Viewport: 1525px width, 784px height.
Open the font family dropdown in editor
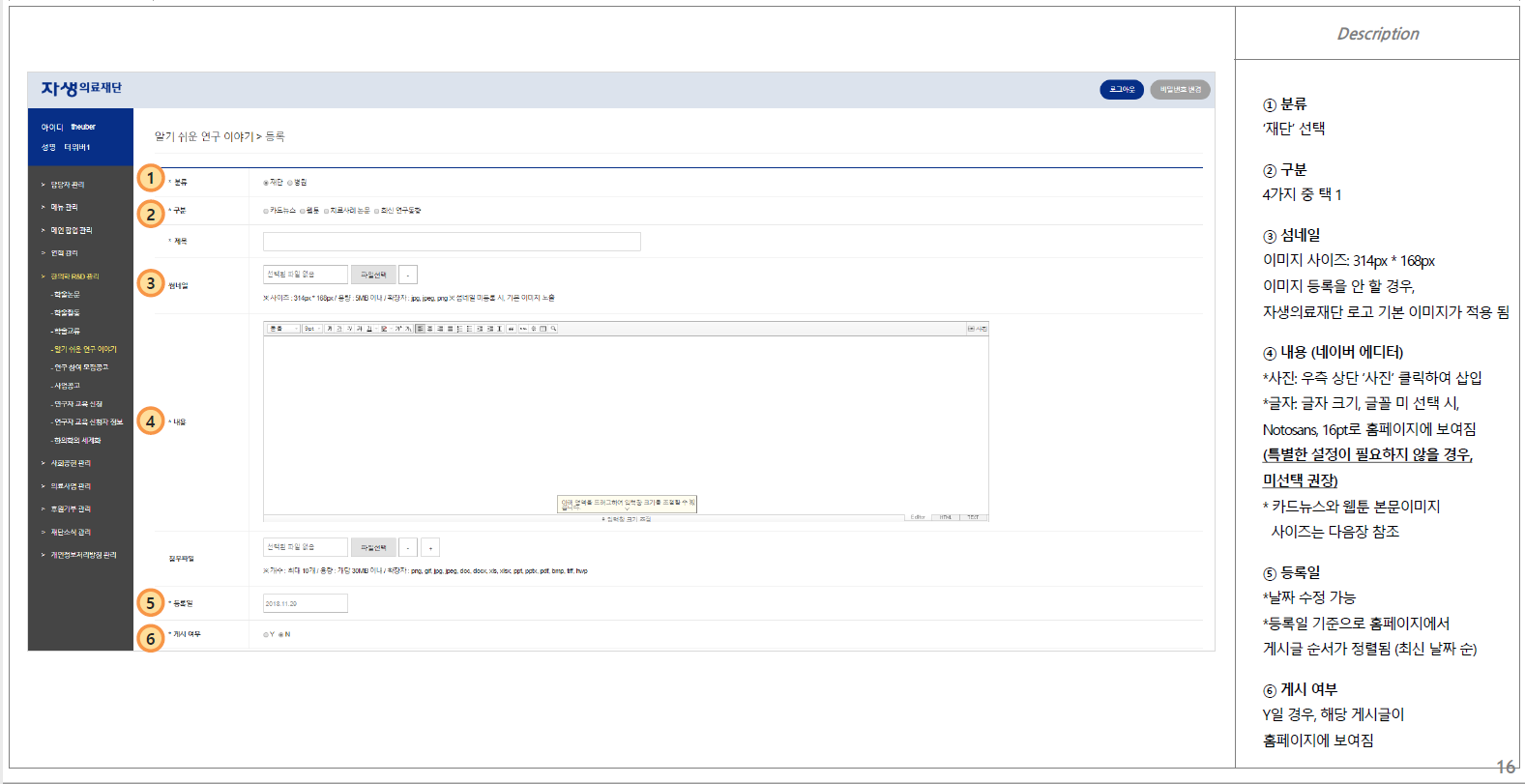pyautogui.click(x=283, y=329)
